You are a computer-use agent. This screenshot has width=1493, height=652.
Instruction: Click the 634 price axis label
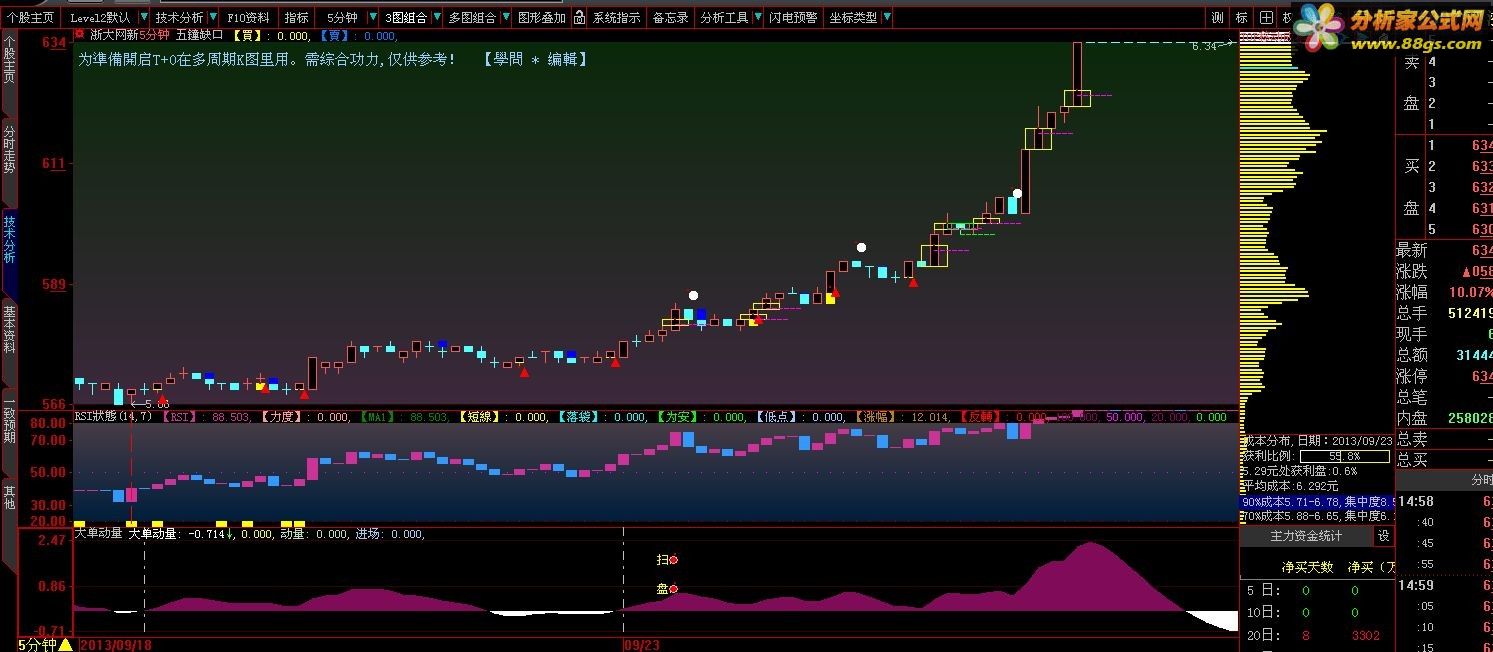point(54,42)
